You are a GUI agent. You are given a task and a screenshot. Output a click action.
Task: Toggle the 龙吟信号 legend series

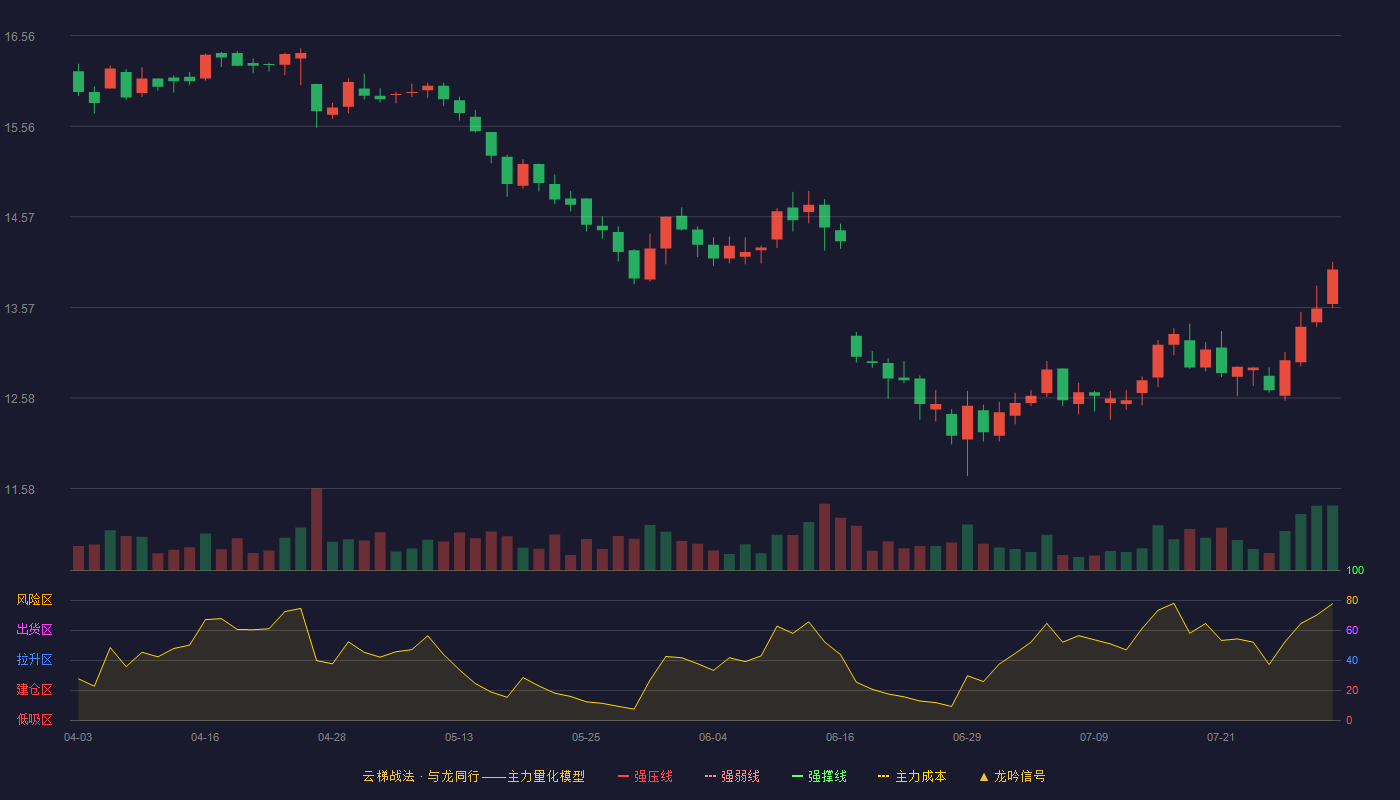pos(1012,776)
